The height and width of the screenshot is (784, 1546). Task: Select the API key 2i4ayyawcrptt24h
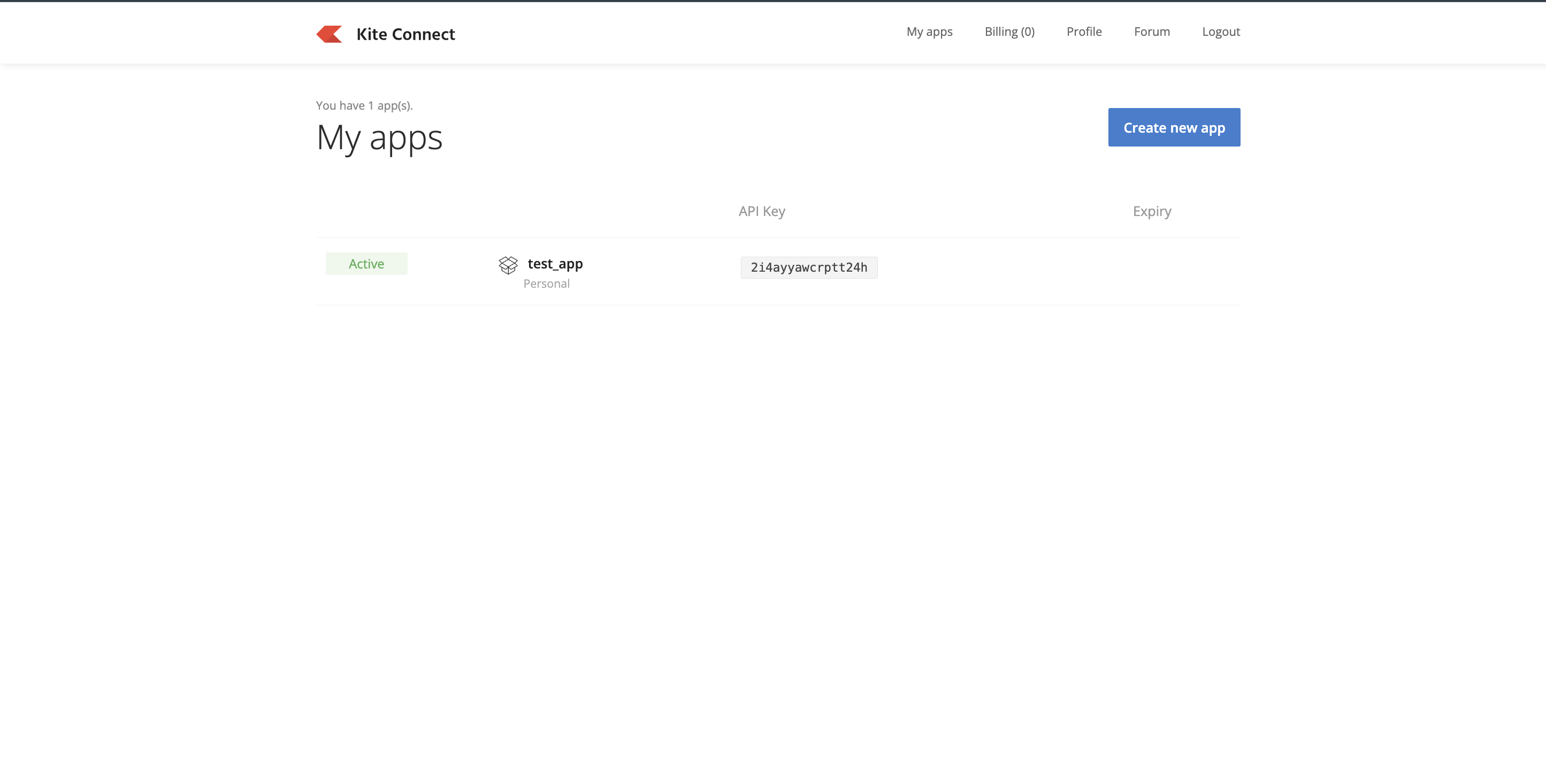808,267
